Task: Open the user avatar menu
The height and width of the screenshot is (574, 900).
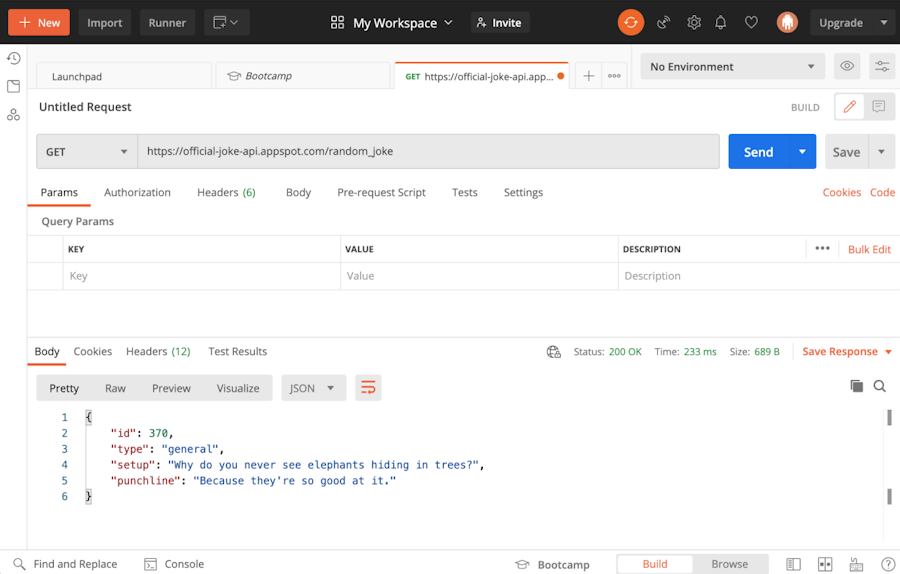Action: click(787, 22)
